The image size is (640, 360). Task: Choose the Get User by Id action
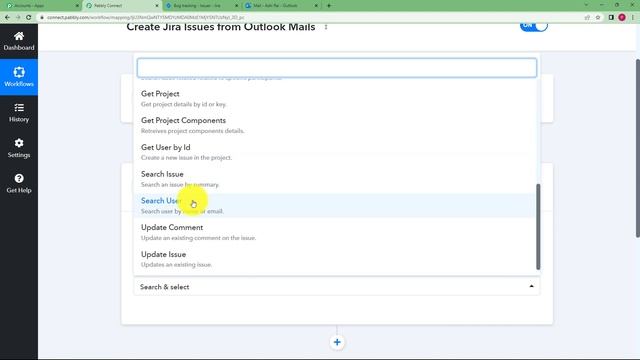(x=335, y=152)
